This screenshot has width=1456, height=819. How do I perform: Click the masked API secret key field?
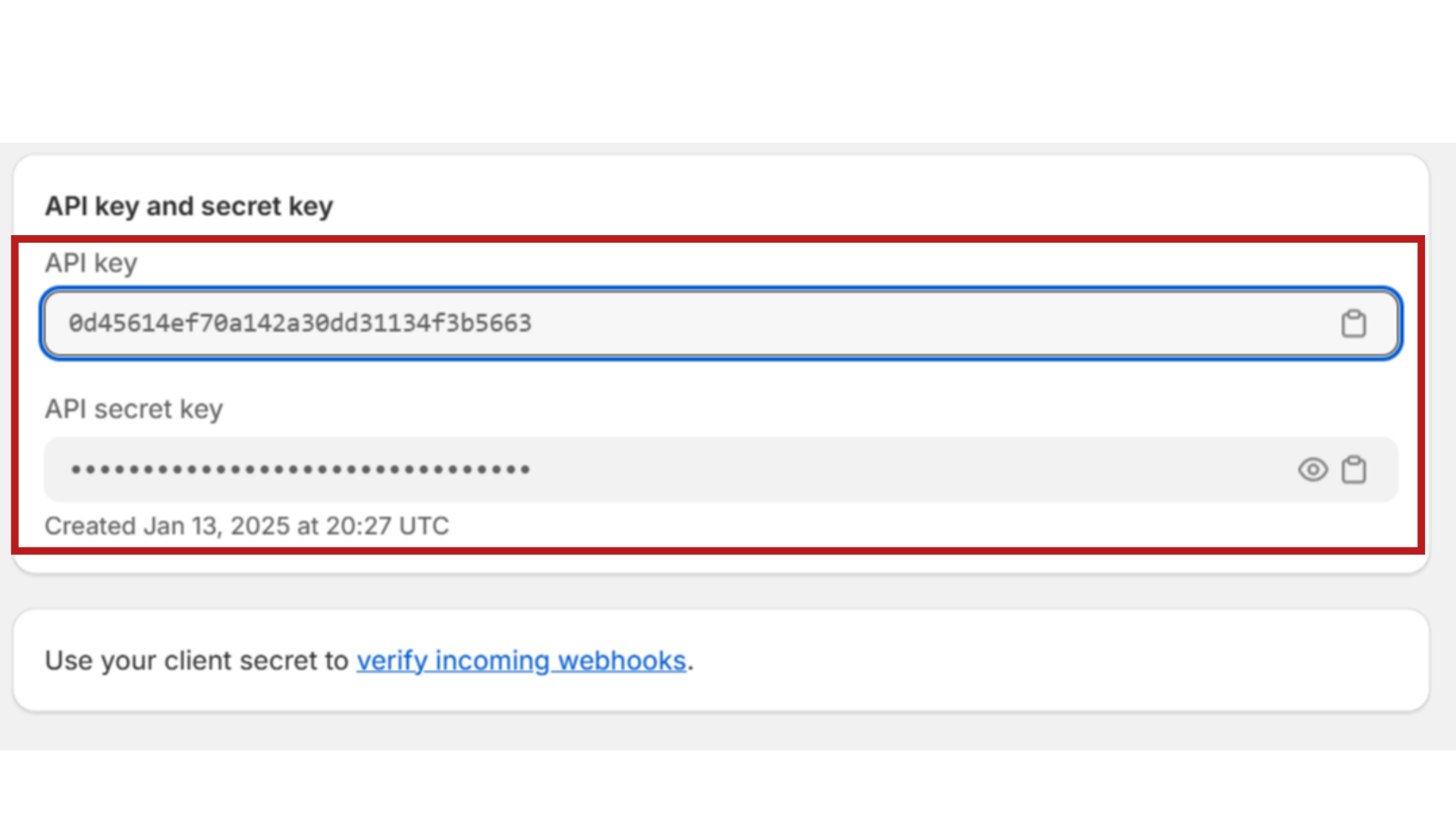point(720,469)
